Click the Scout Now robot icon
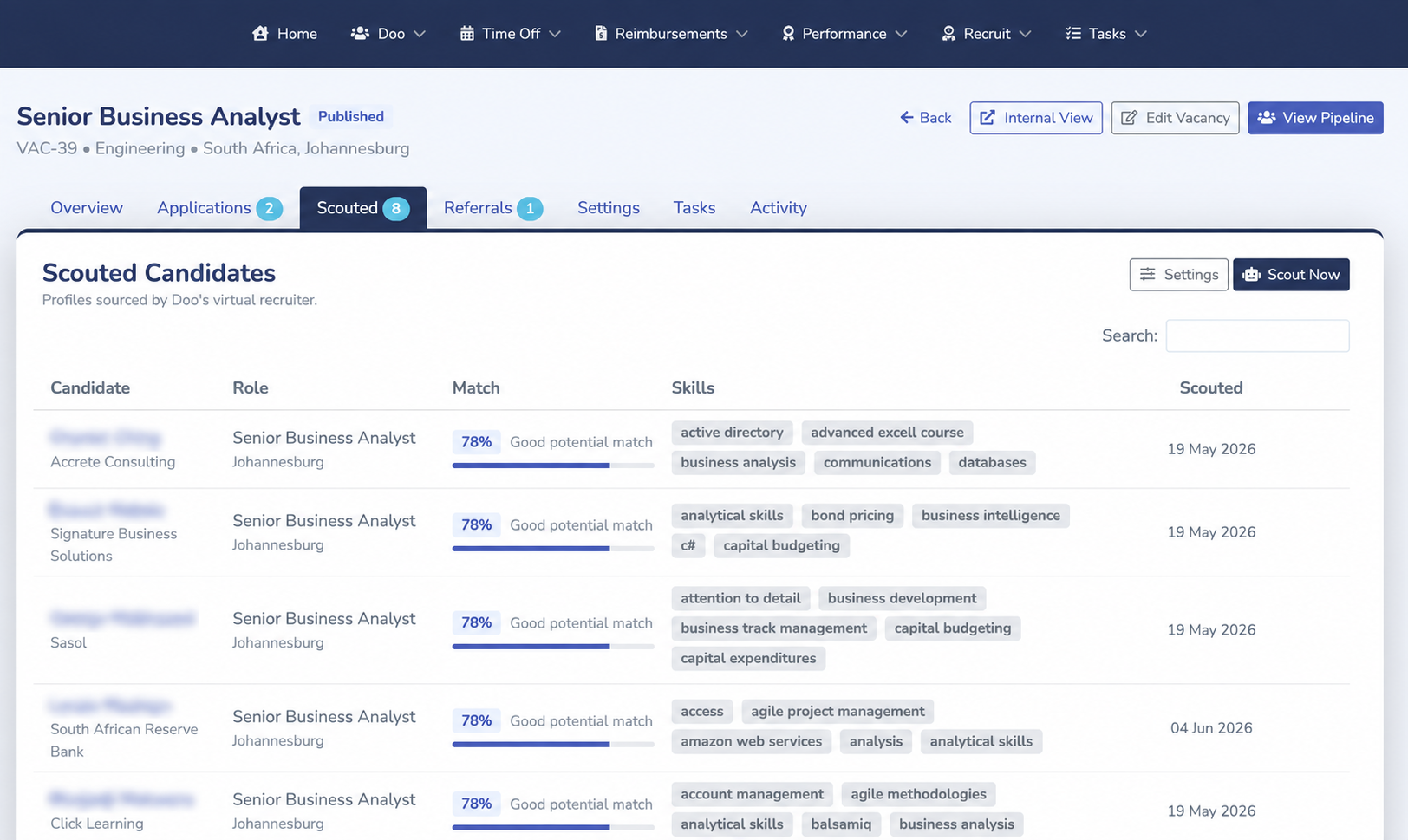 tap(1251, 275)
